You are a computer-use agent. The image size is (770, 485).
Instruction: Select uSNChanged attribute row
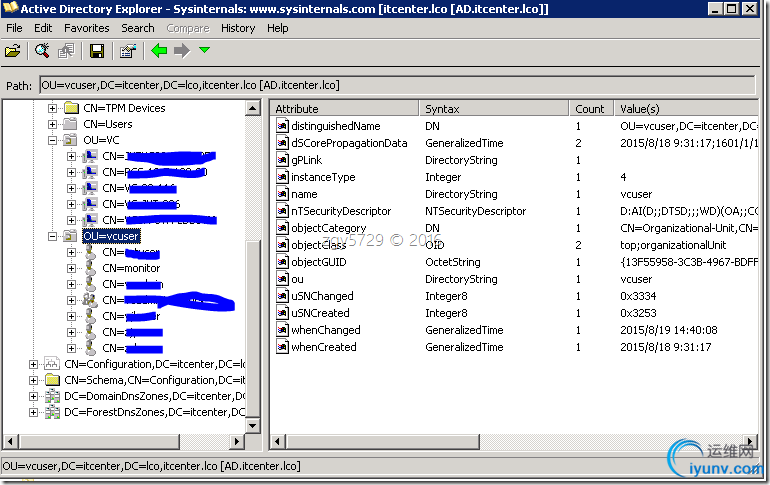pos(516,296)
